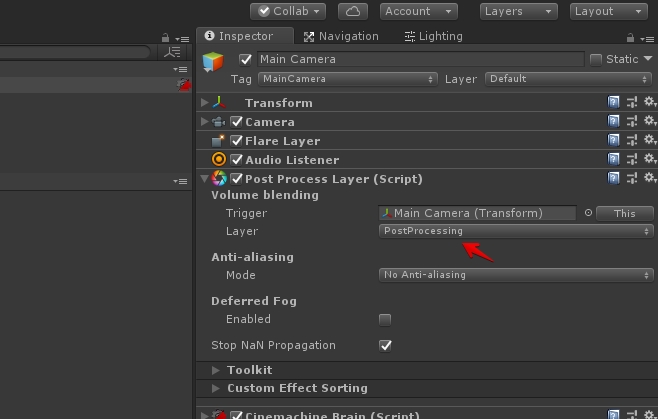Switch to the Navigation tab

pos(341,37)
